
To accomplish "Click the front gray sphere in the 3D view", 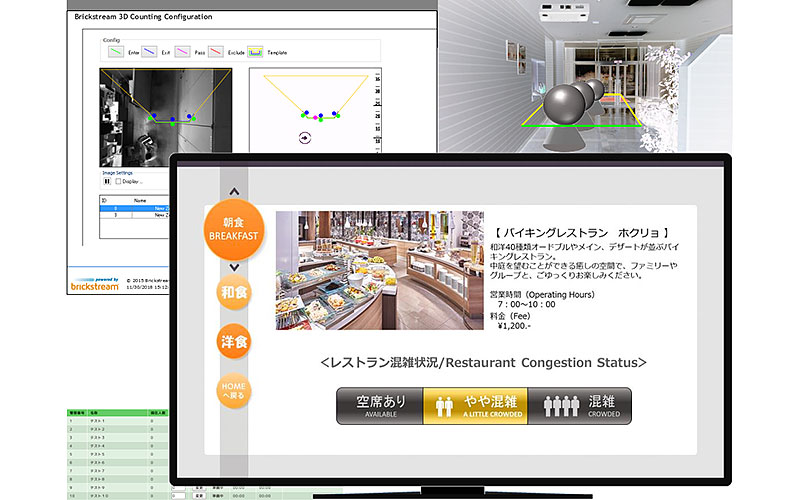I will [564, 105].
